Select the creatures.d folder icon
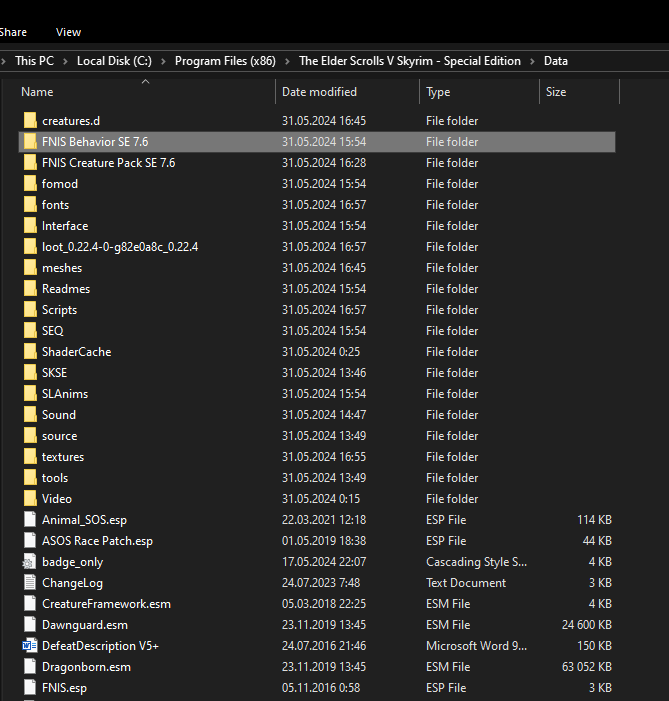 point(30,121)
